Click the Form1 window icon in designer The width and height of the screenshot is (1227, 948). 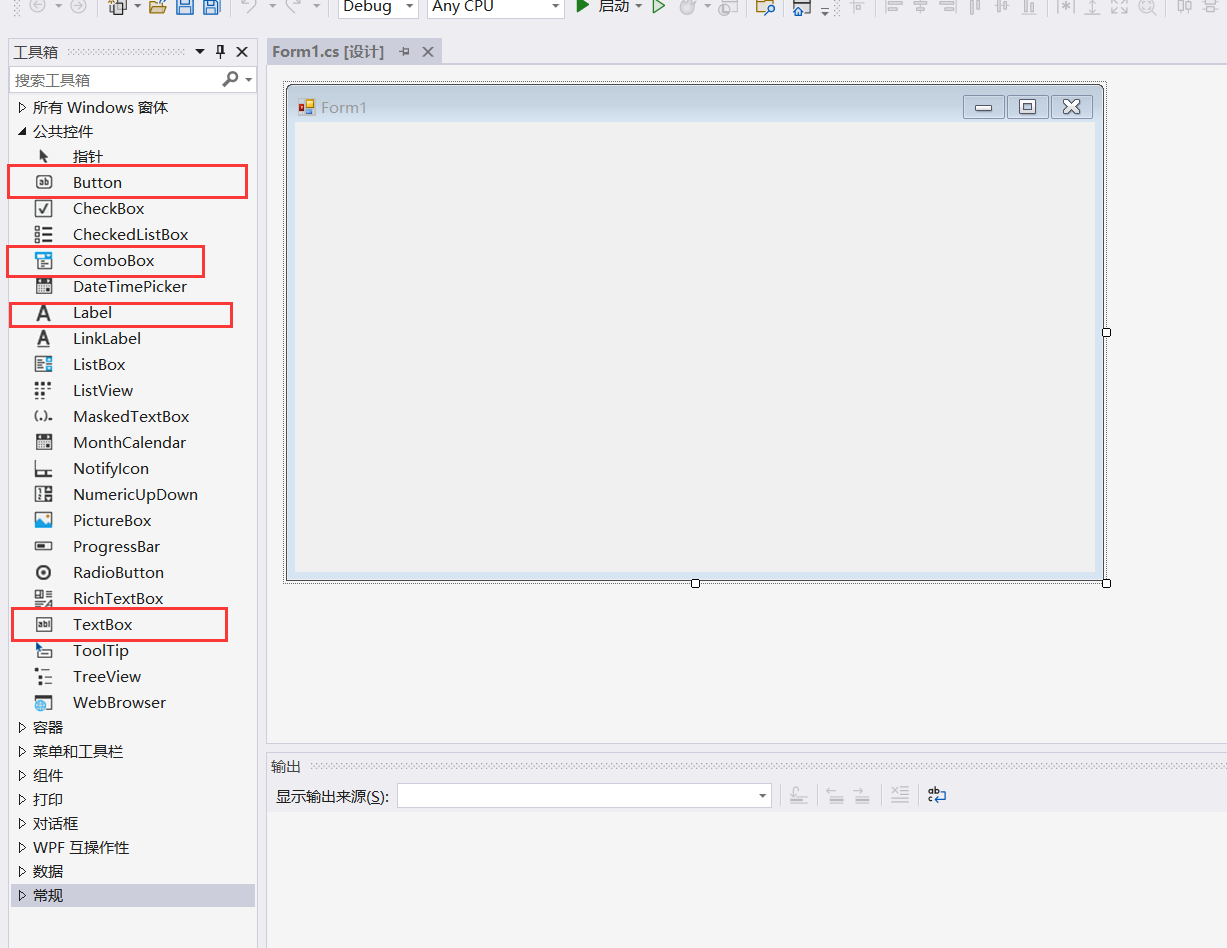306,107
